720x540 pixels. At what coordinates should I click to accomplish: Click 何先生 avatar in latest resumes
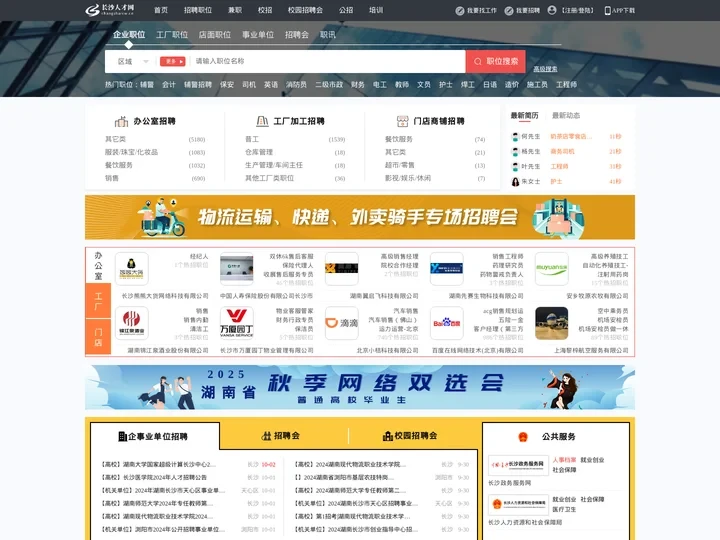(x=515, y=136)
